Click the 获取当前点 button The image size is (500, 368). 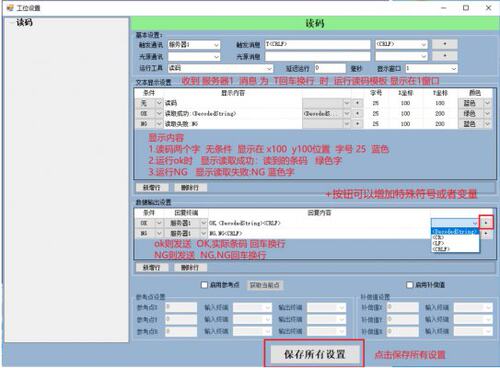pyautogui.click(x=265, y=285)
